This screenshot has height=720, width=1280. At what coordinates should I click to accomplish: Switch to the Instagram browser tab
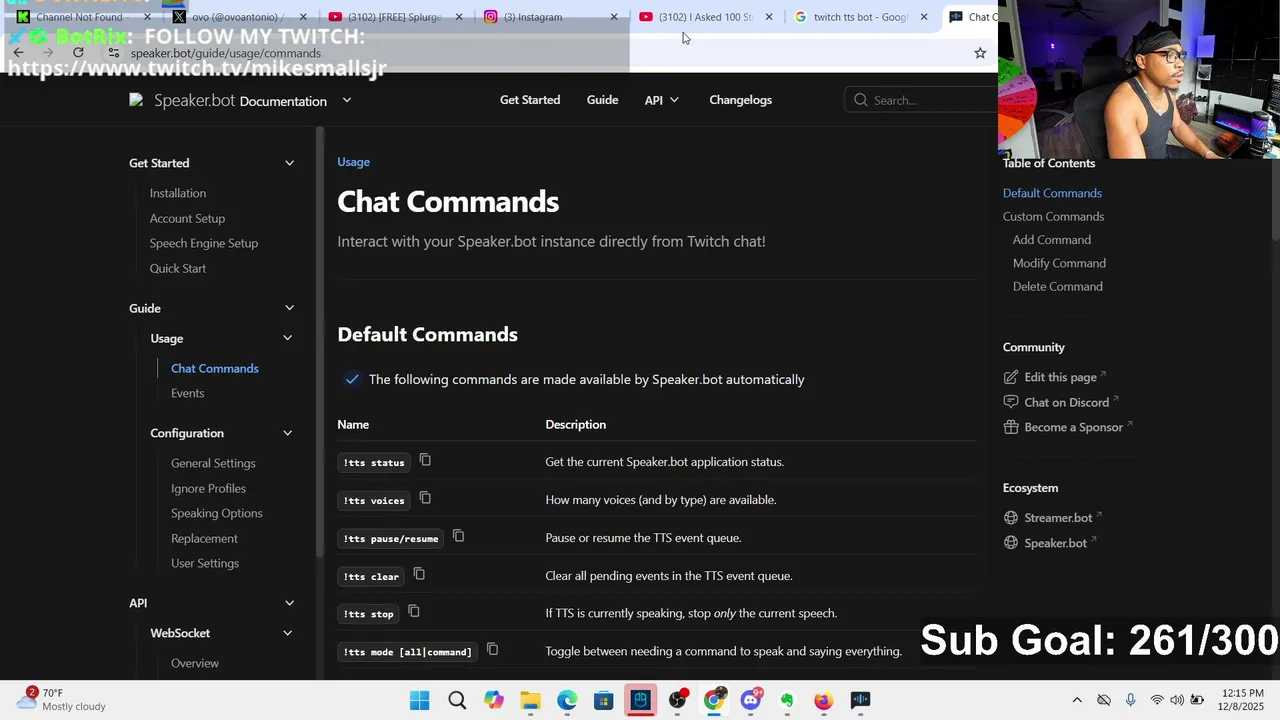tap(548, 17)
